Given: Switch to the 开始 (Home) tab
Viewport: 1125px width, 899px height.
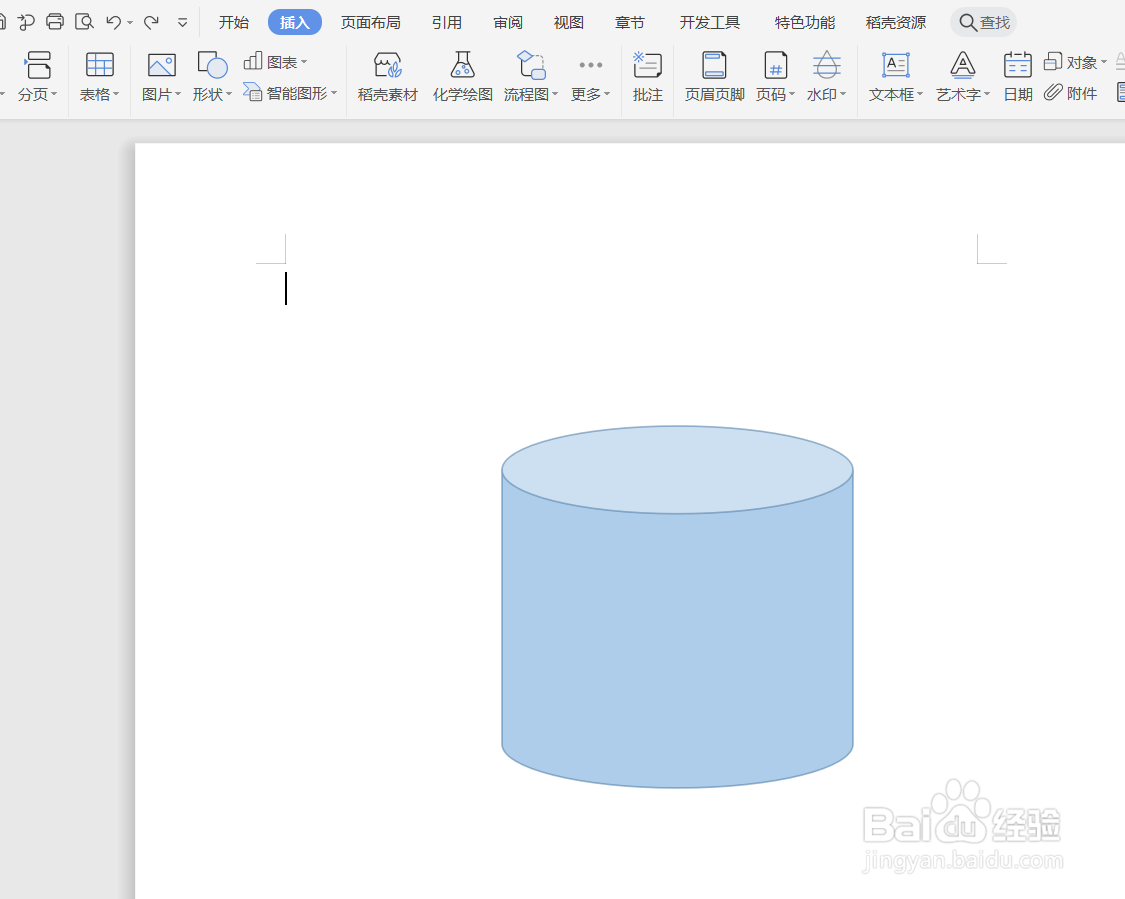Looking at the screenshot, I should pyautogui.click(x=234, y=22).
